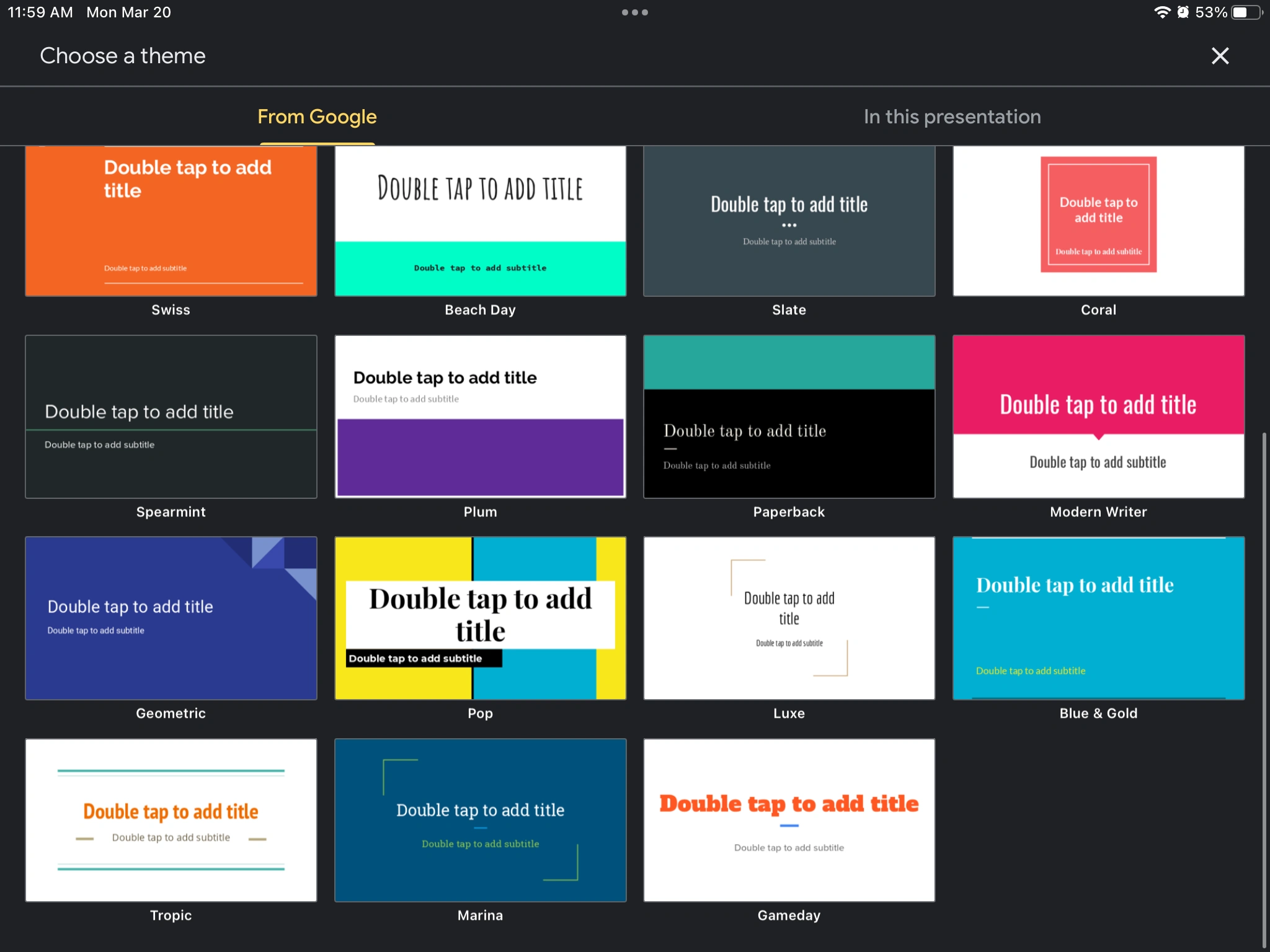
Task: Choose the Marina theme
Action: coord(480,819)
